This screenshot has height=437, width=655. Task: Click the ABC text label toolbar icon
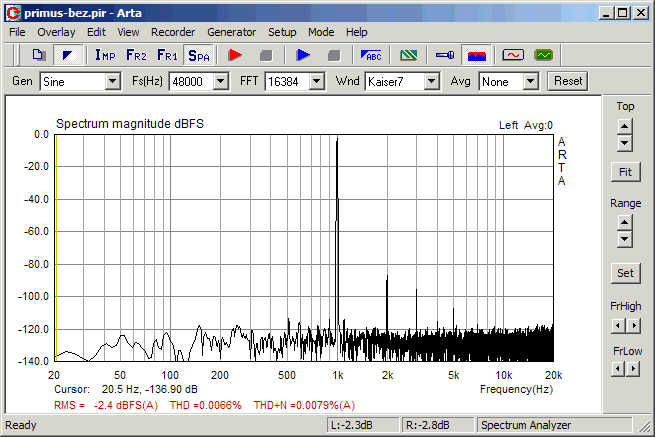coord(371,55)
